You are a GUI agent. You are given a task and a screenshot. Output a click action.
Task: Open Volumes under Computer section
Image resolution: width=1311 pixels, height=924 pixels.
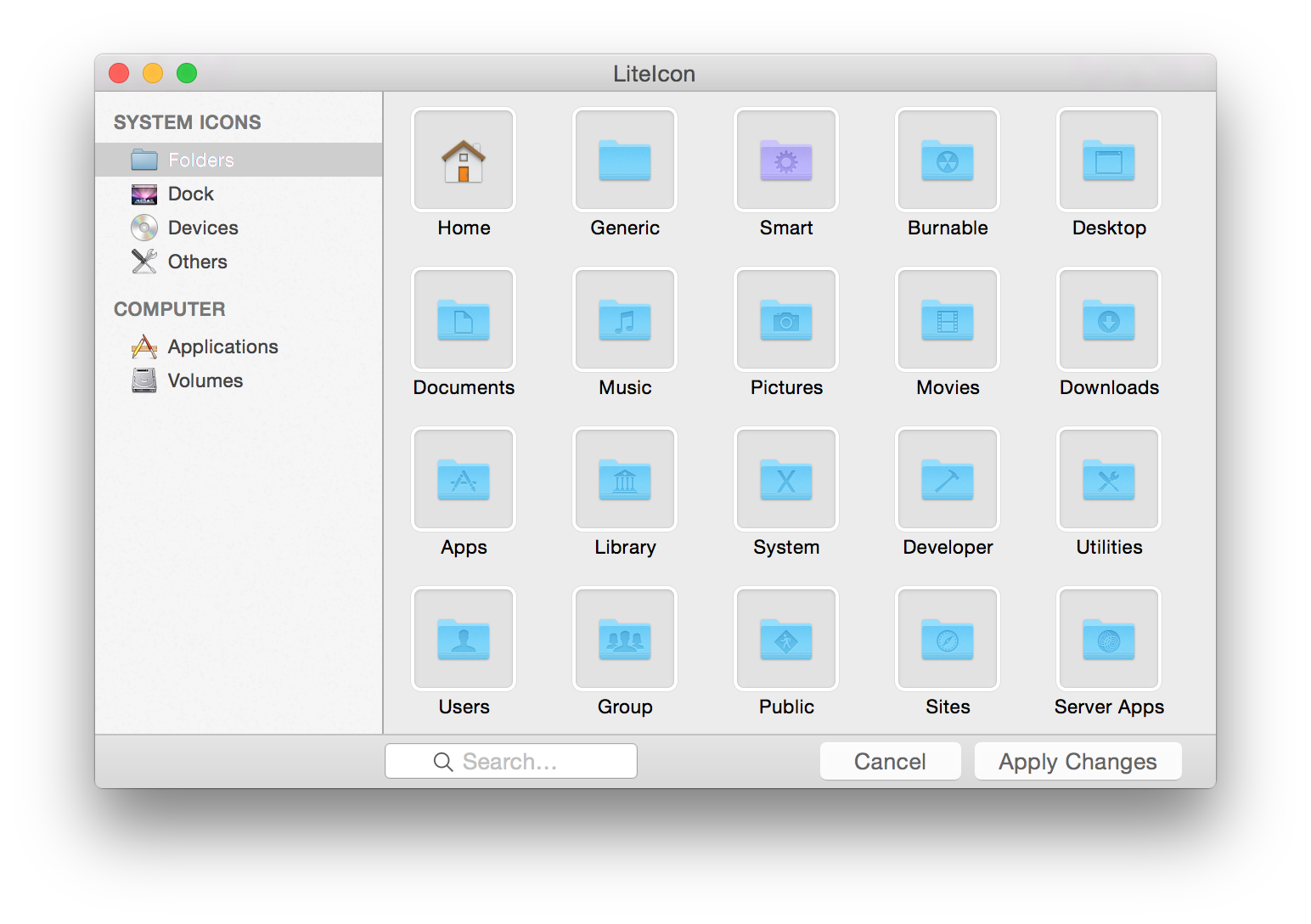click(x=239, y=380)
